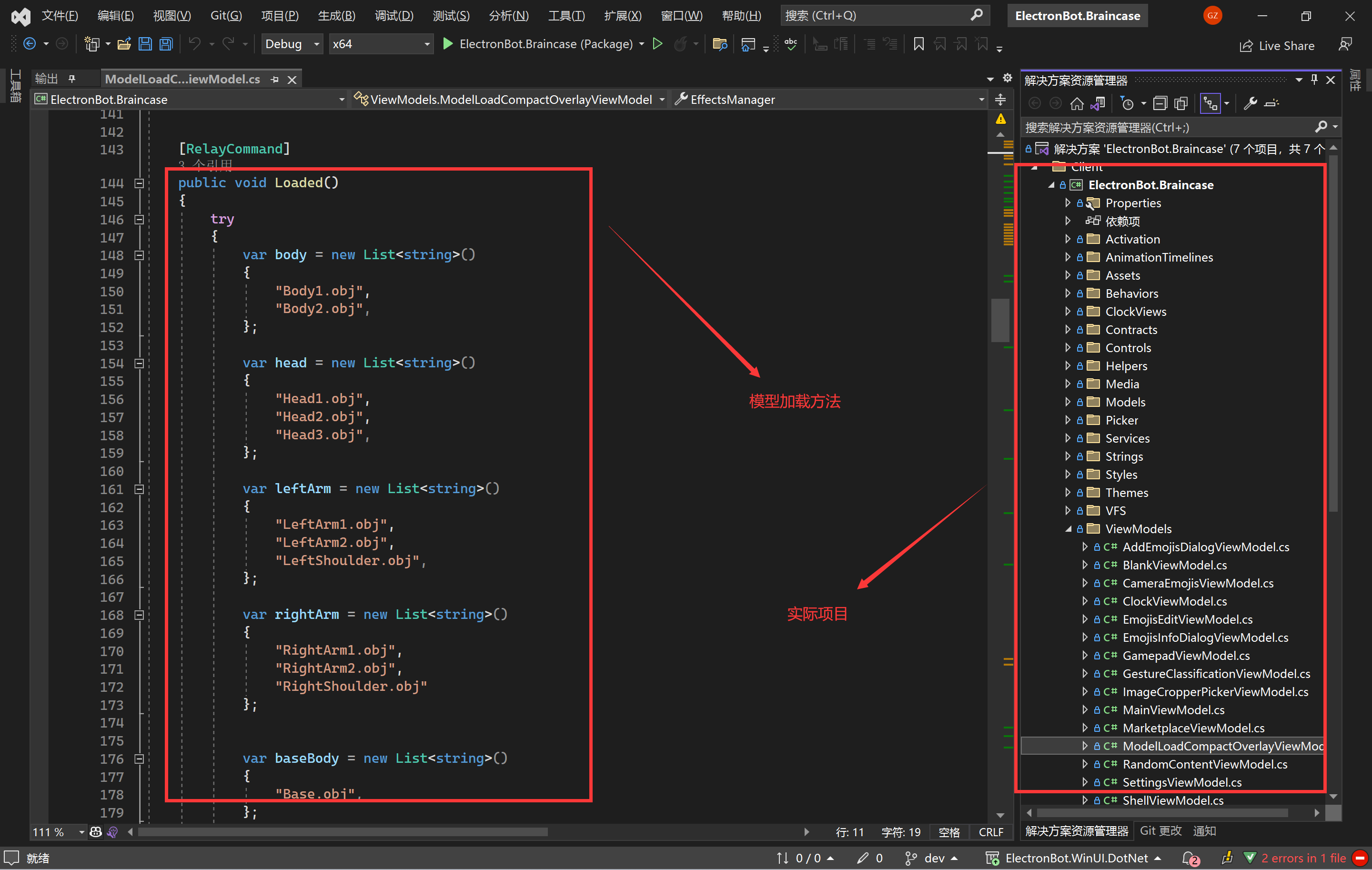Click the Undo arrow icon
The image size is (1372, 870).
(194, 44)
